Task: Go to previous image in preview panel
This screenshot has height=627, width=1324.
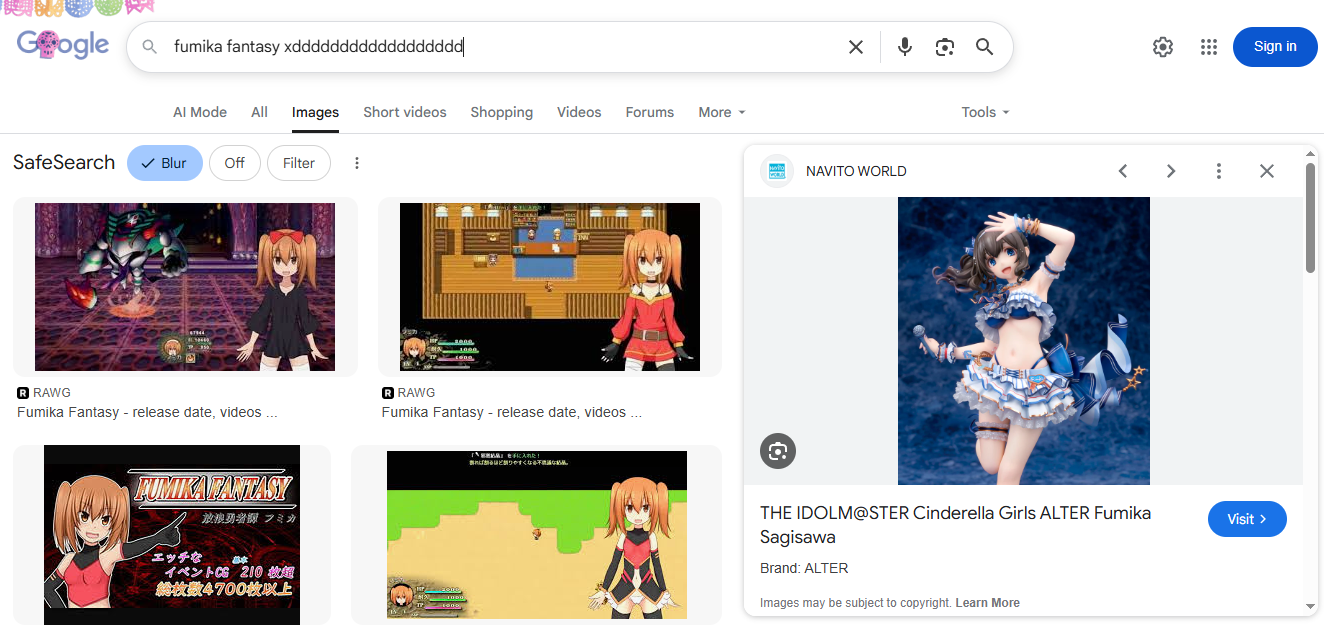Action: (x=1123, y=171)
